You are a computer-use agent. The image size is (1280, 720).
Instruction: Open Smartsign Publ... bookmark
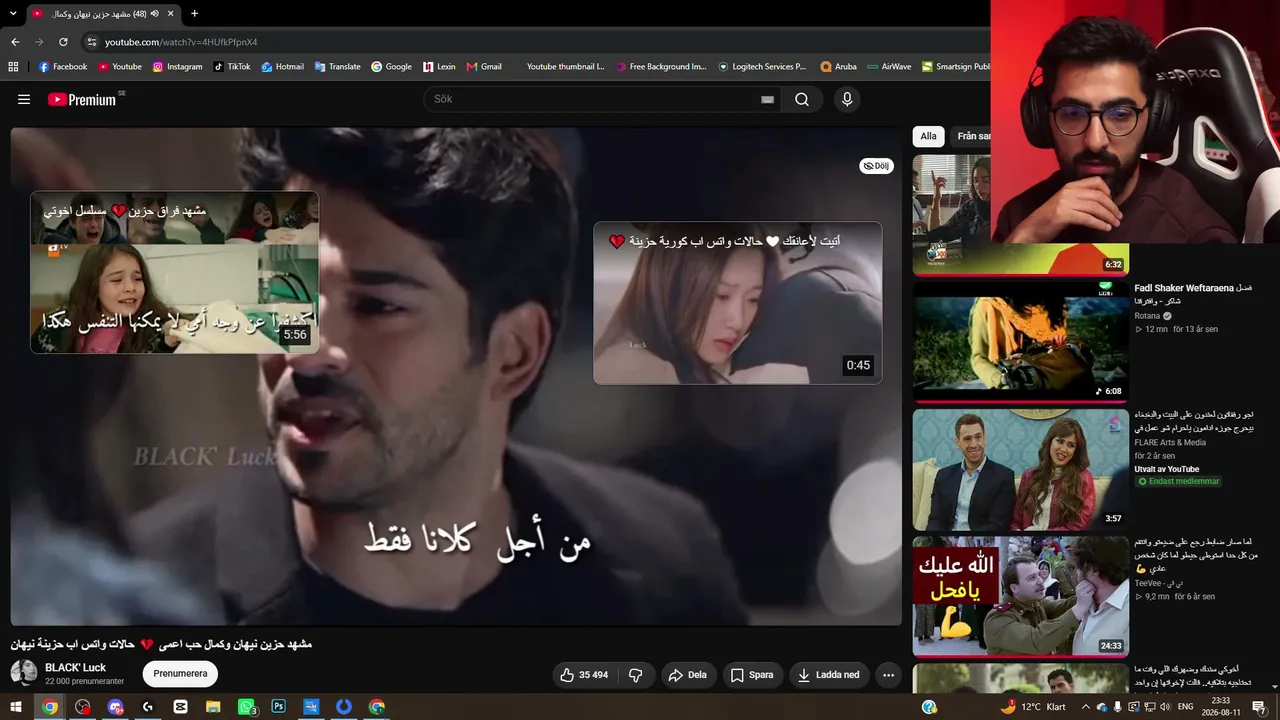pyautogui.click(x=956, y=67)
